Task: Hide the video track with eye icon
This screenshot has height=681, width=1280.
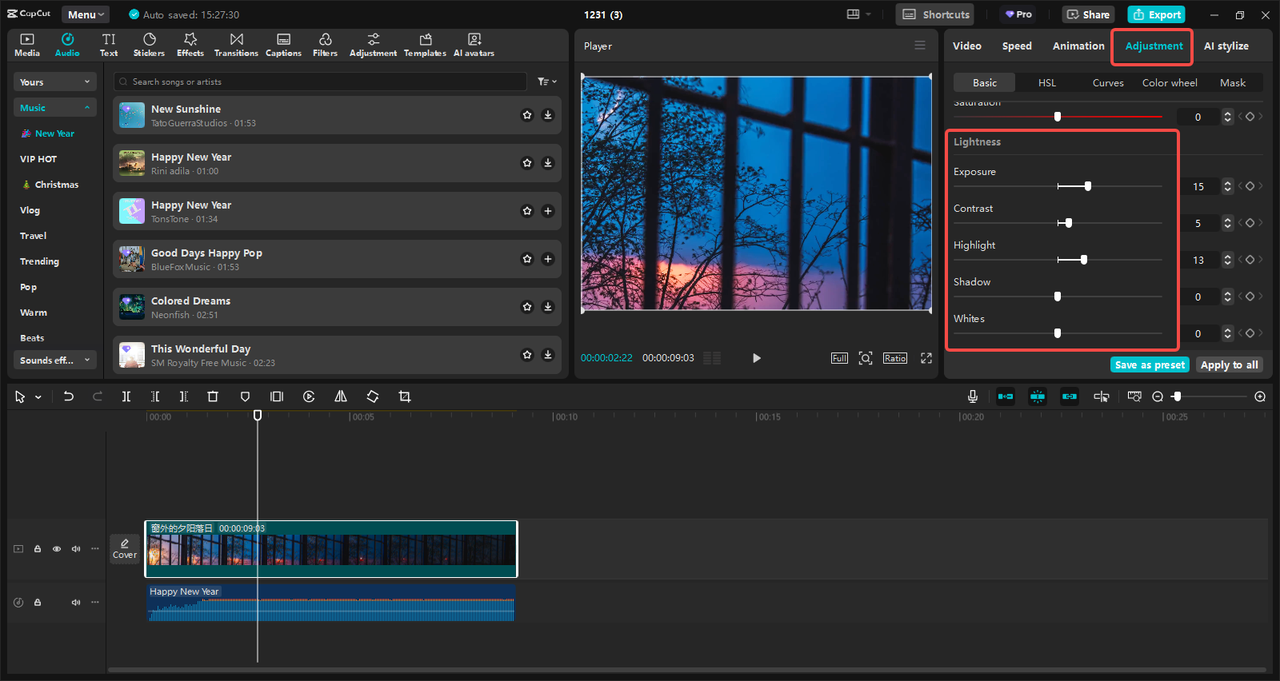Action: (57, 549)
